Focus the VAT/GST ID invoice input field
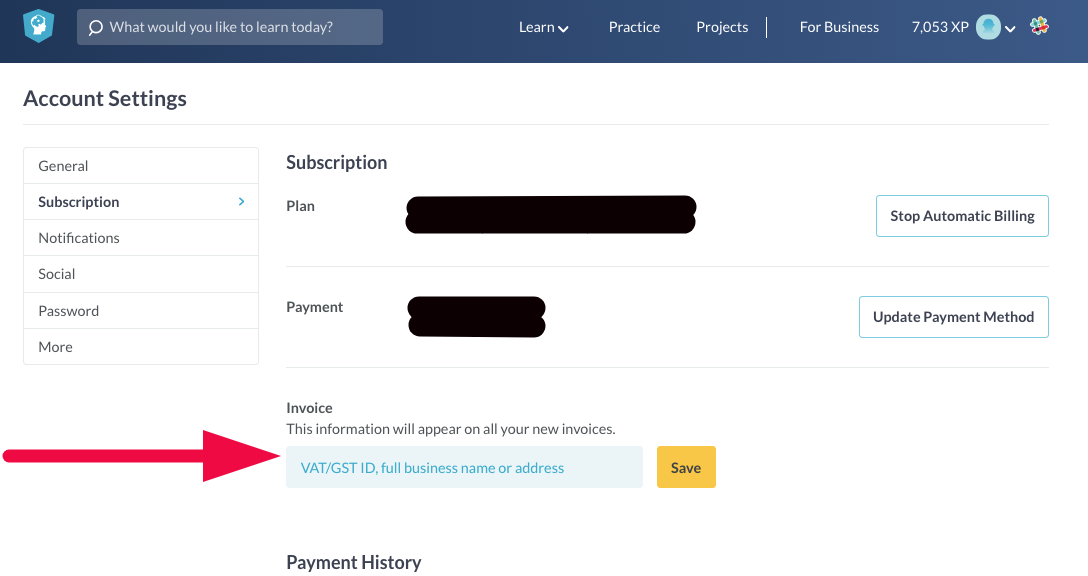This screenshot has width=1088, height=576. [464, 468]
